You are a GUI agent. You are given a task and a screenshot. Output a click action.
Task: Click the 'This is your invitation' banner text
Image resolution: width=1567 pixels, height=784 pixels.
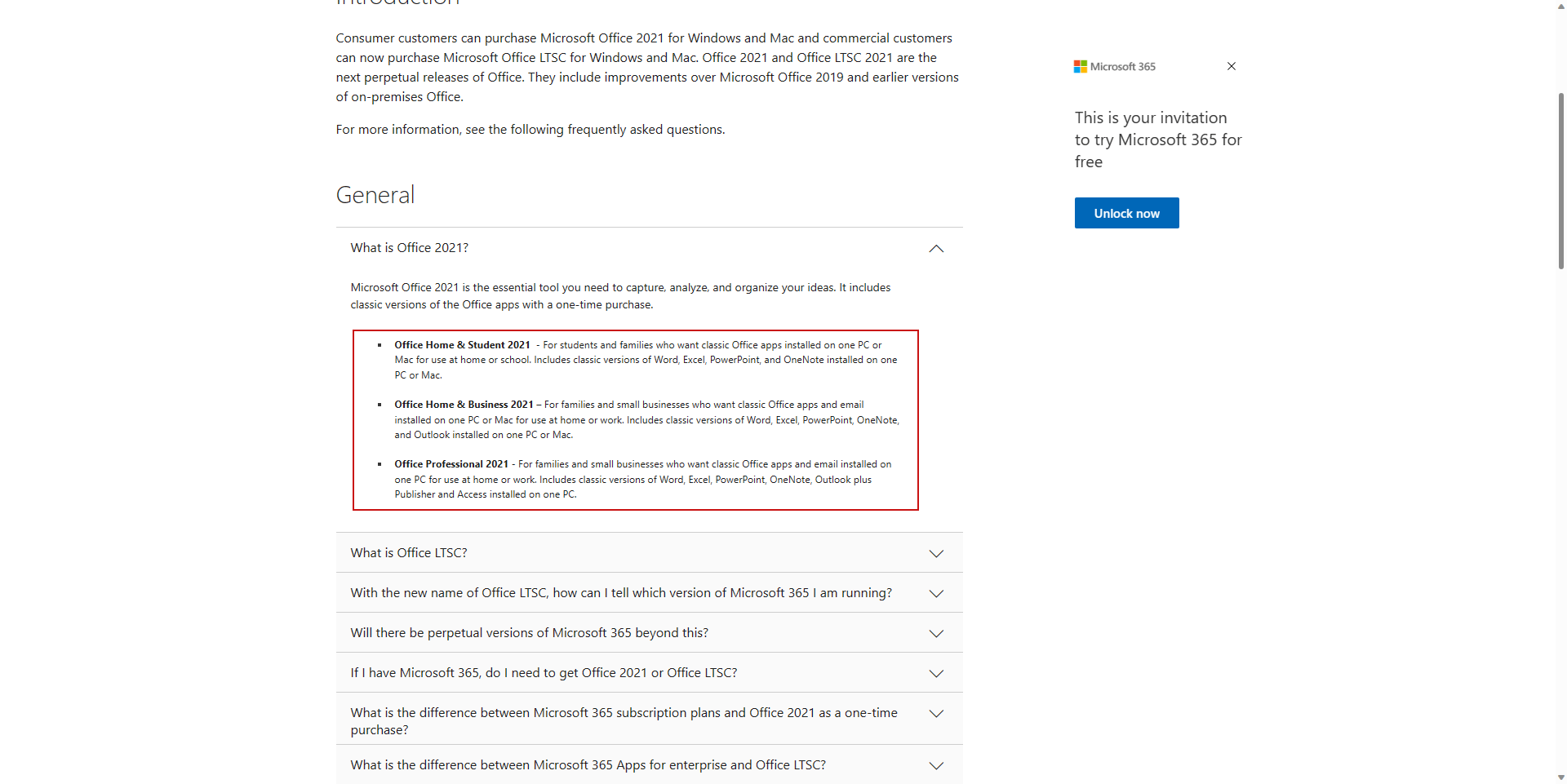tap(1158, 140)
